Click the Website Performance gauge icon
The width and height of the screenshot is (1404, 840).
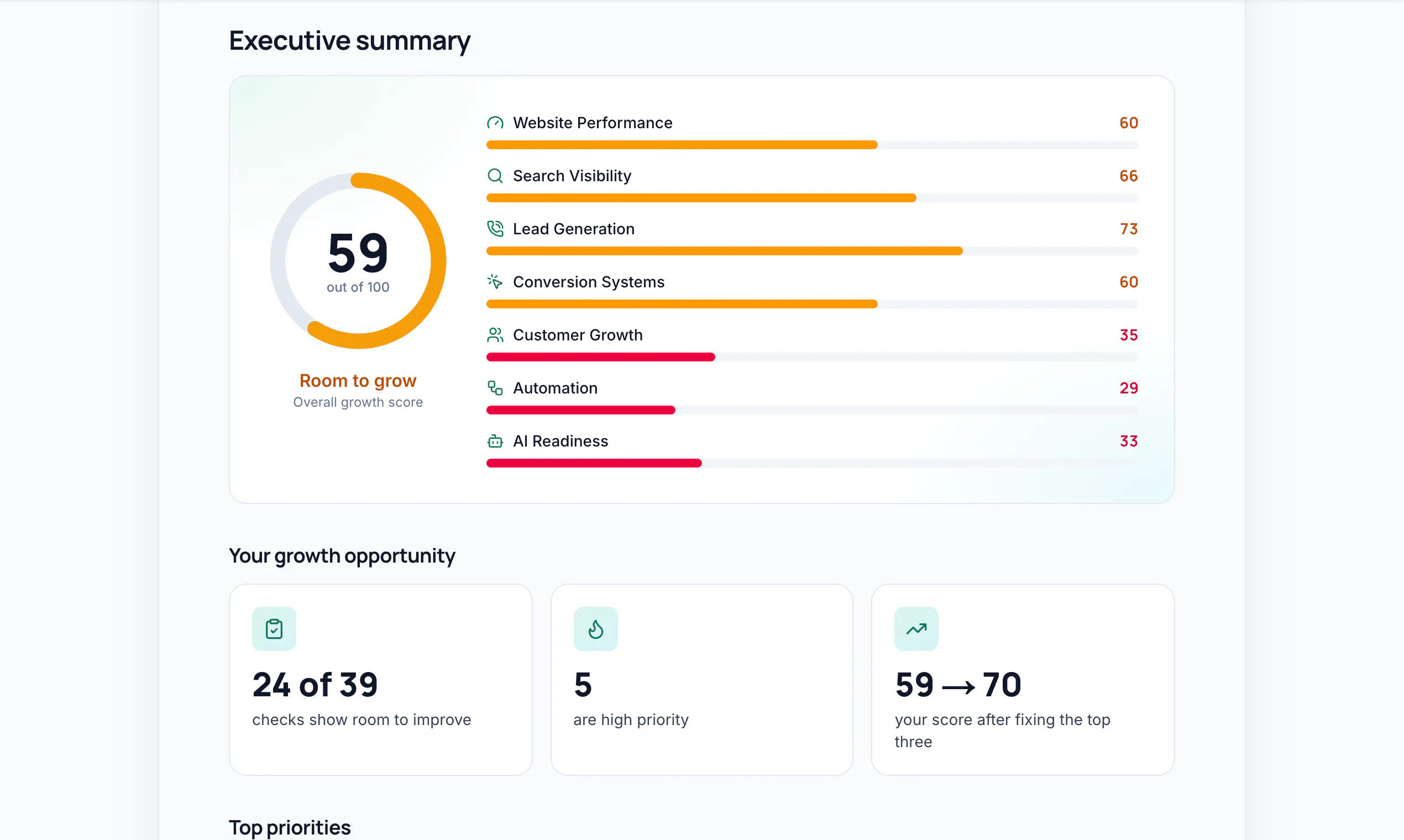tap(495, 123)
